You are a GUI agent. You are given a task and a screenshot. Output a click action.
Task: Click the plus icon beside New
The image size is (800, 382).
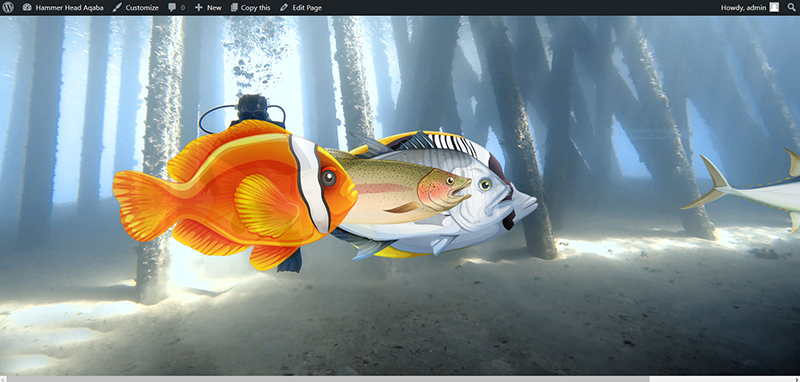pyautogui.click(x=199, y=8)
